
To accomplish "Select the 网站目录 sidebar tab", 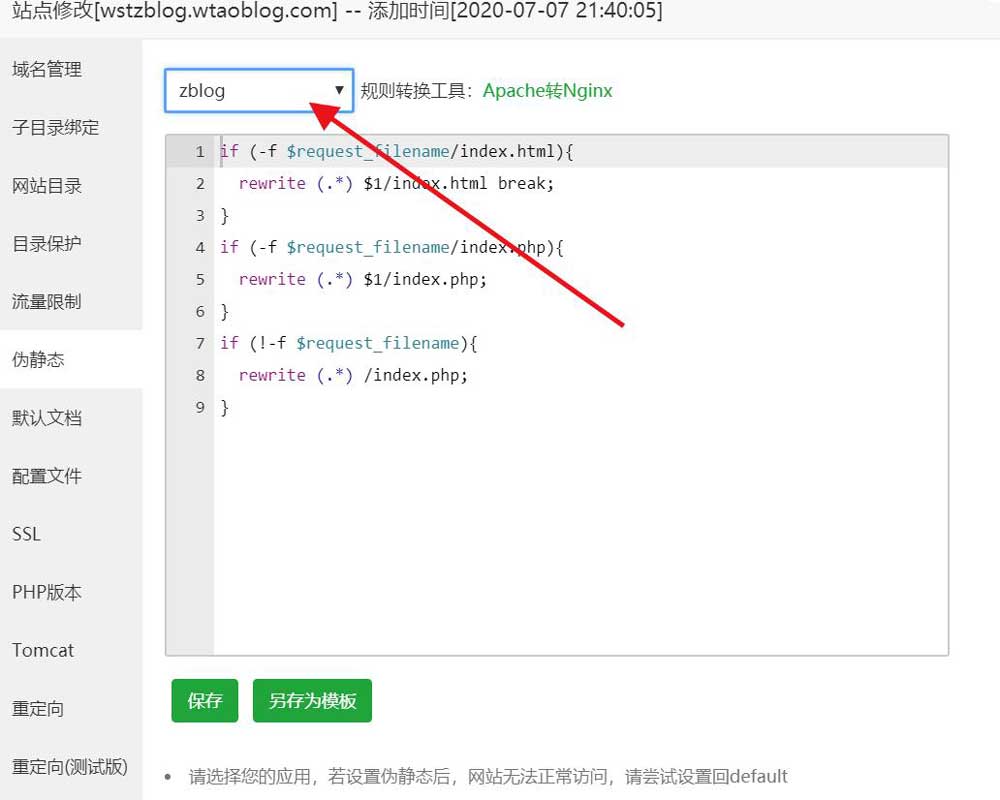I will click(x=47, y=185).
